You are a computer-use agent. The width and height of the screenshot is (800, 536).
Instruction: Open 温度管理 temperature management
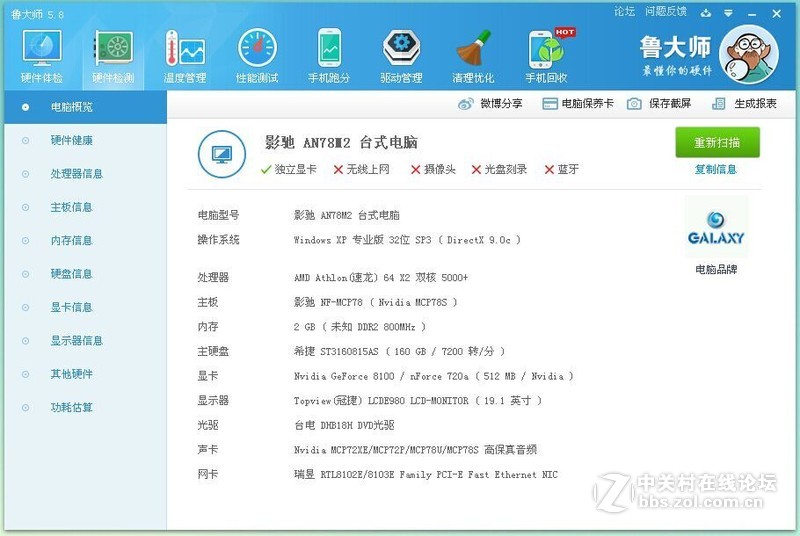click(x=185, y=56)
